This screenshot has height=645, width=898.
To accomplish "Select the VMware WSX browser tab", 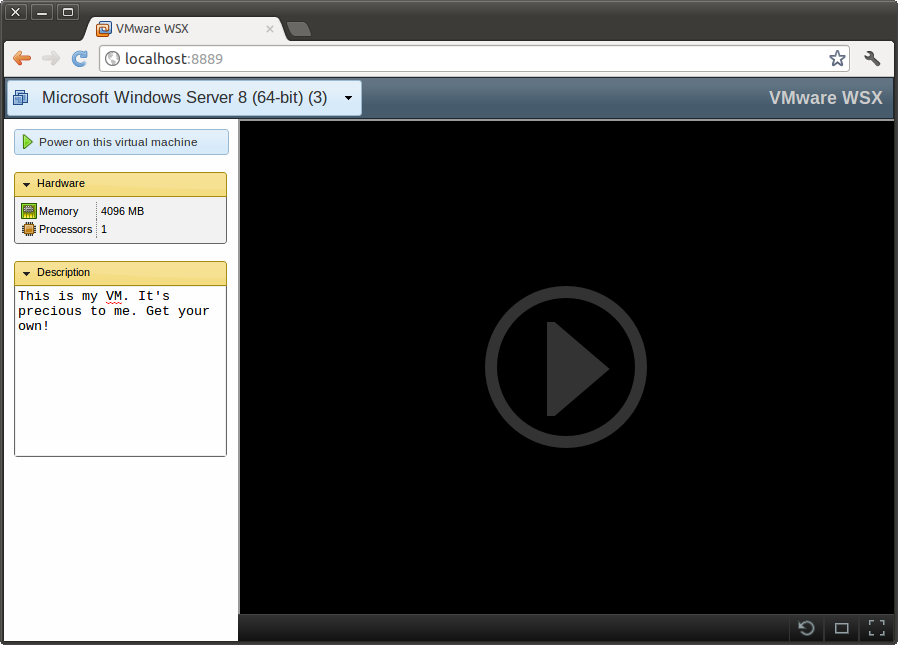I will pos(183,29).
